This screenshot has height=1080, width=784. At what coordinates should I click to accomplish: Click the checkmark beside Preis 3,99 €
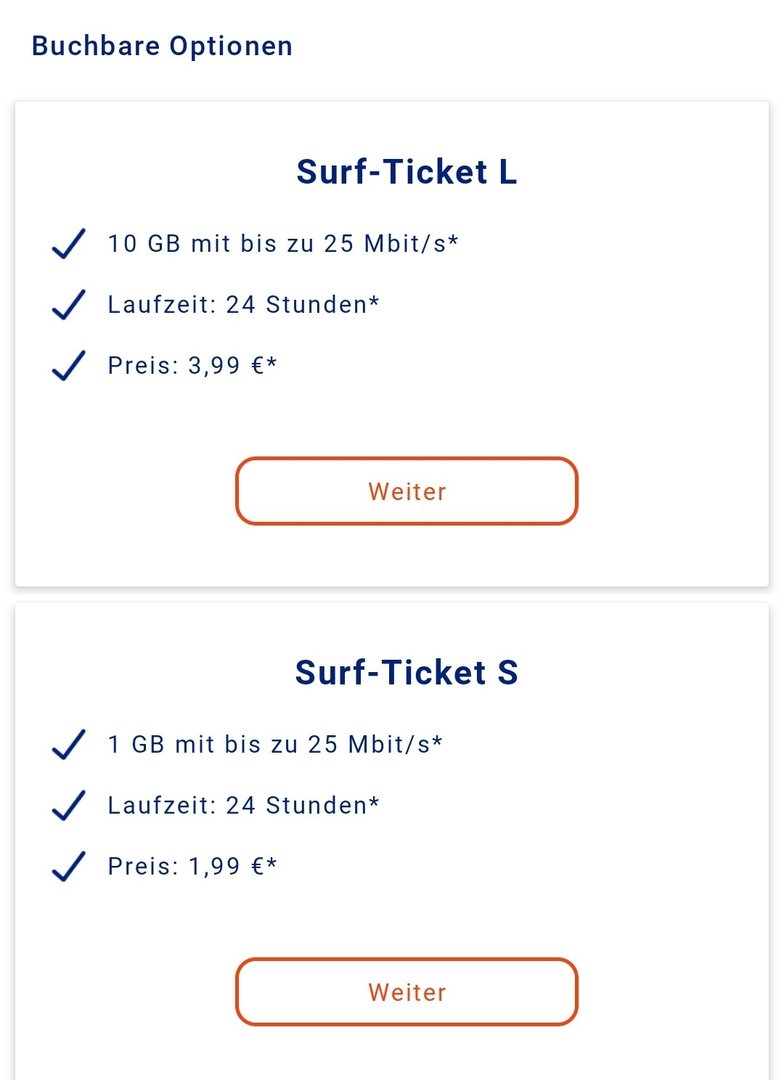click(x=67, y=366)
